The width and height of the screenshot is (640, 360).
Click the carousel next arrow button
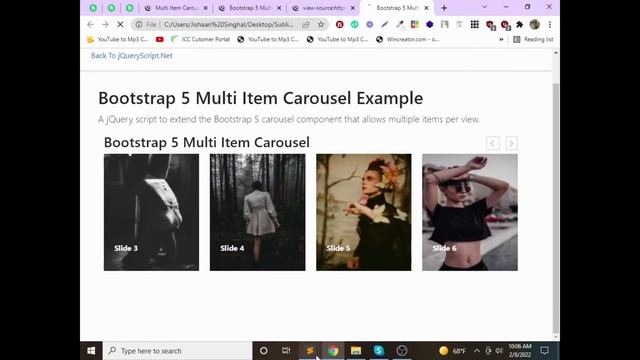[x=511, y=143]
